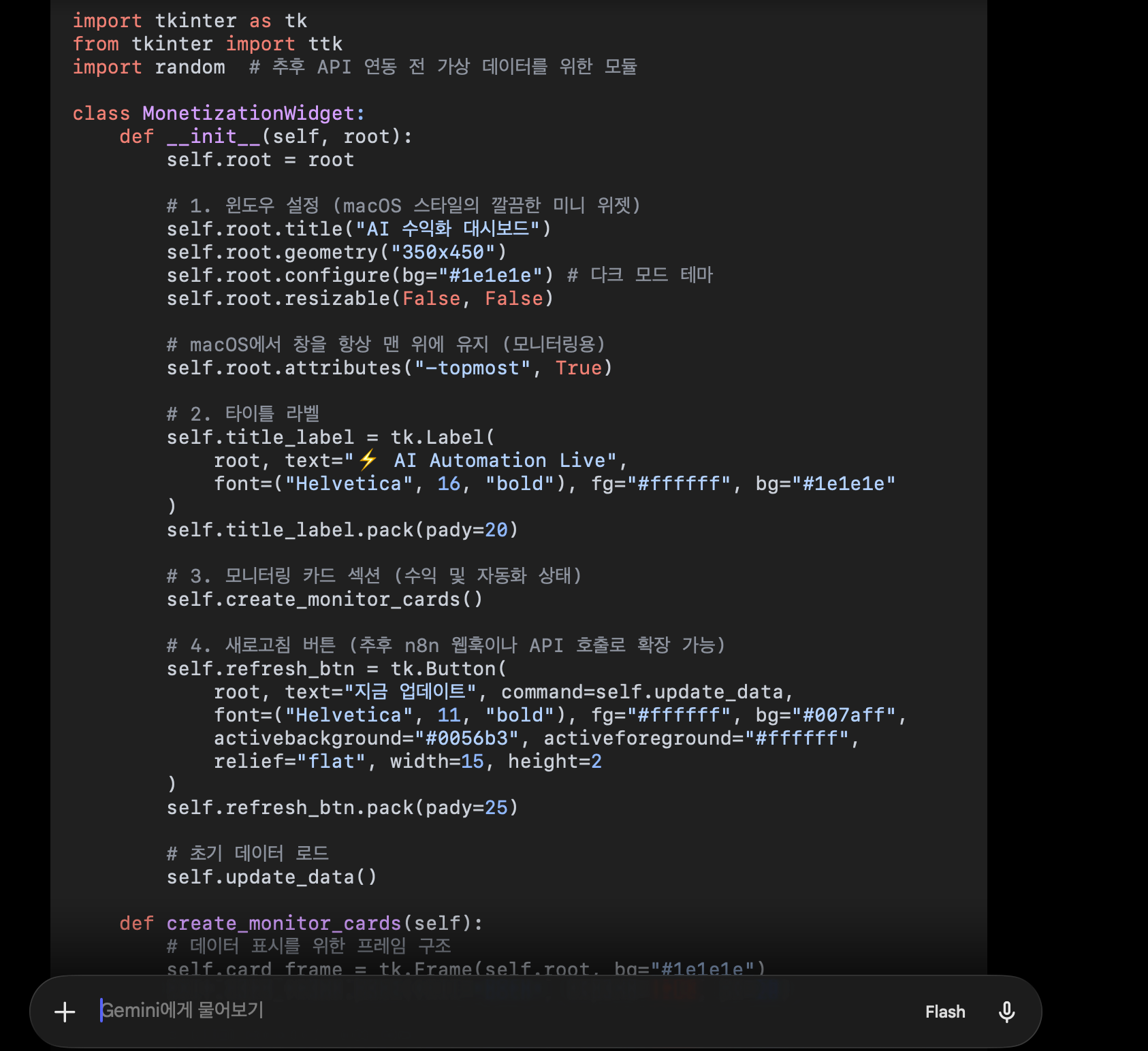
Task: Focus the 'Gemini에게 물어보기' input field
Action: 504,1010
